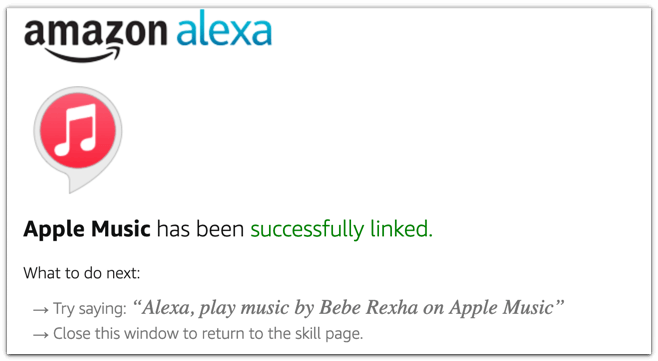Click the Apple Music skill icon
The height and width of the screenshot is (361, 658).
(x=78, y=139)
